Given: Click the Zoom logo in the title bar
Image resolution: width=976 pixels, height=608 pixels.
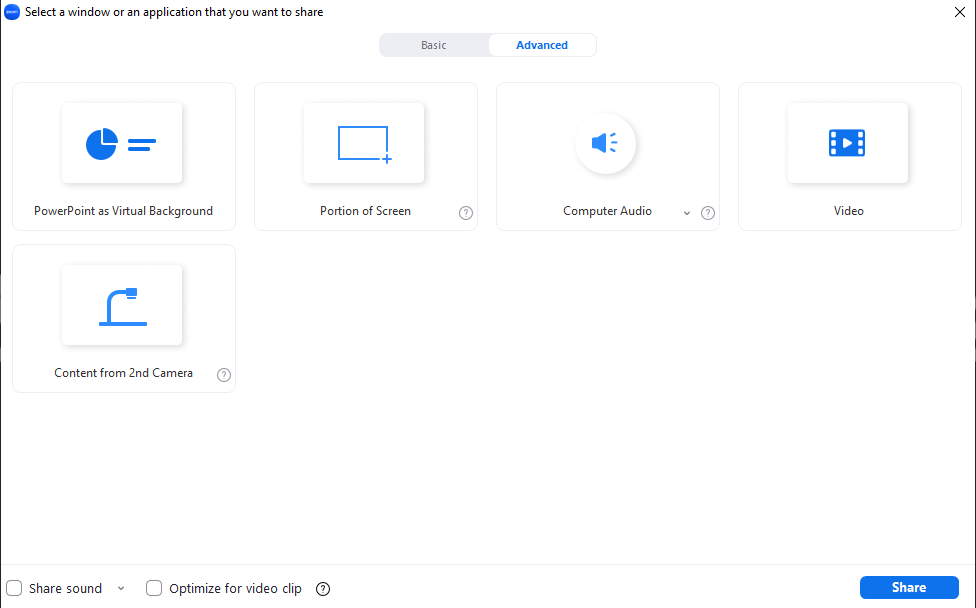Looking at the screenshot, I should [12, 12].
